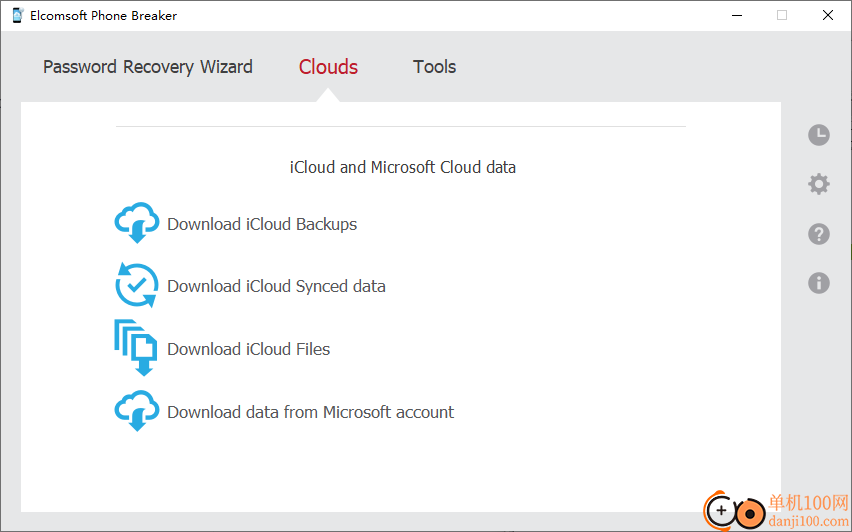Close the Elcomsoft Phone Breaker window

pyautogui.click(x=828, y=15)
